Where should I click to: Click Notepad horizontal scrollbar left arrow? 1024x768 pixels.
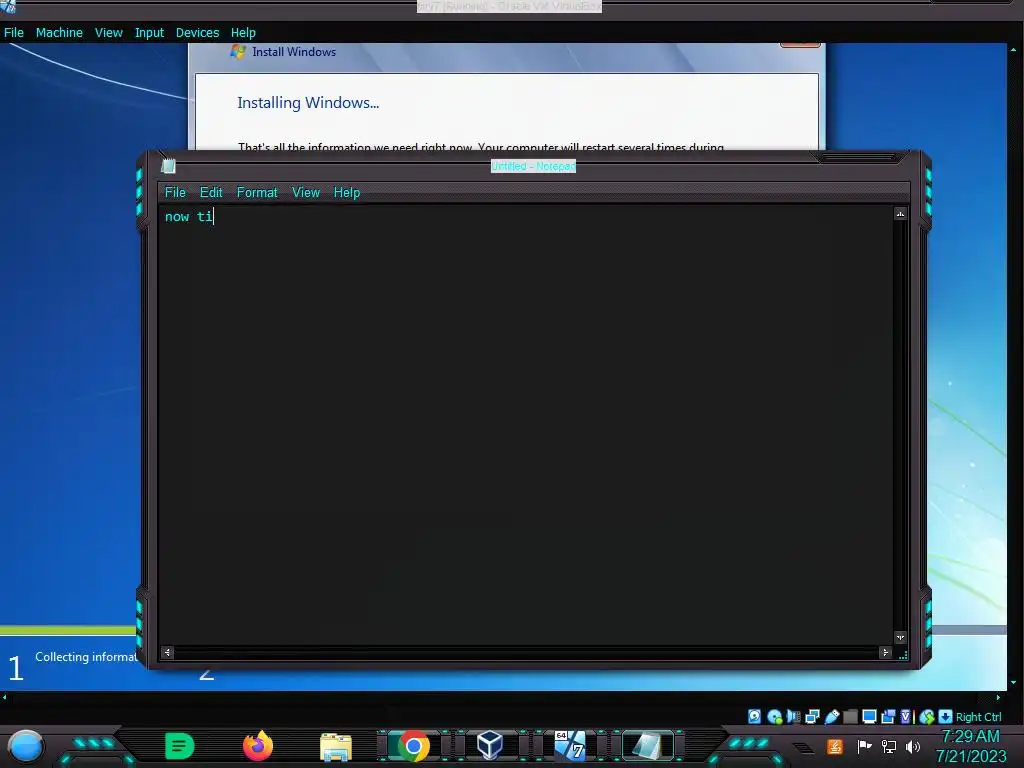click(x=167, y=652)
